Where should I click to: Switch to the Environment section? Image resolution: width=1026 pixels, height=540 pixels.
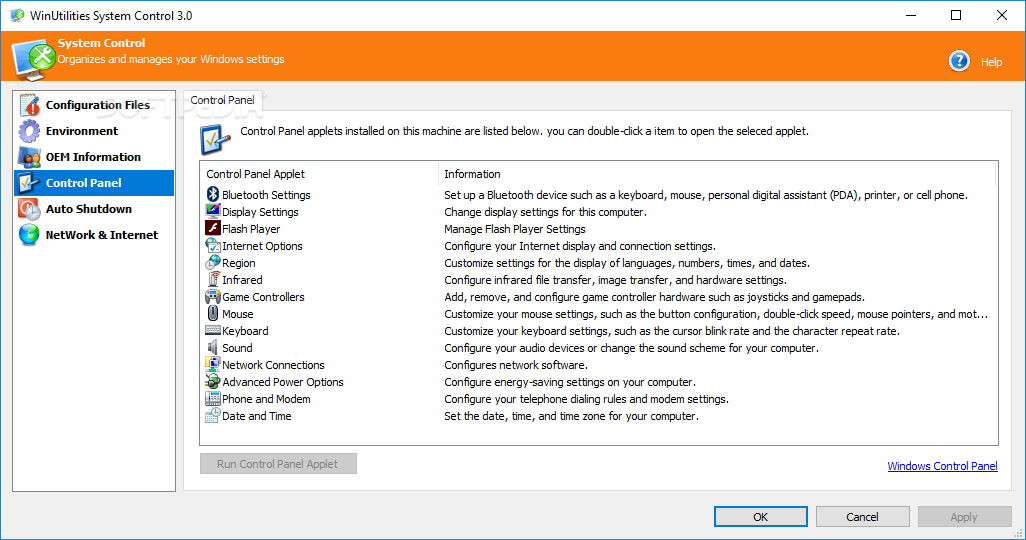point(94,131)
